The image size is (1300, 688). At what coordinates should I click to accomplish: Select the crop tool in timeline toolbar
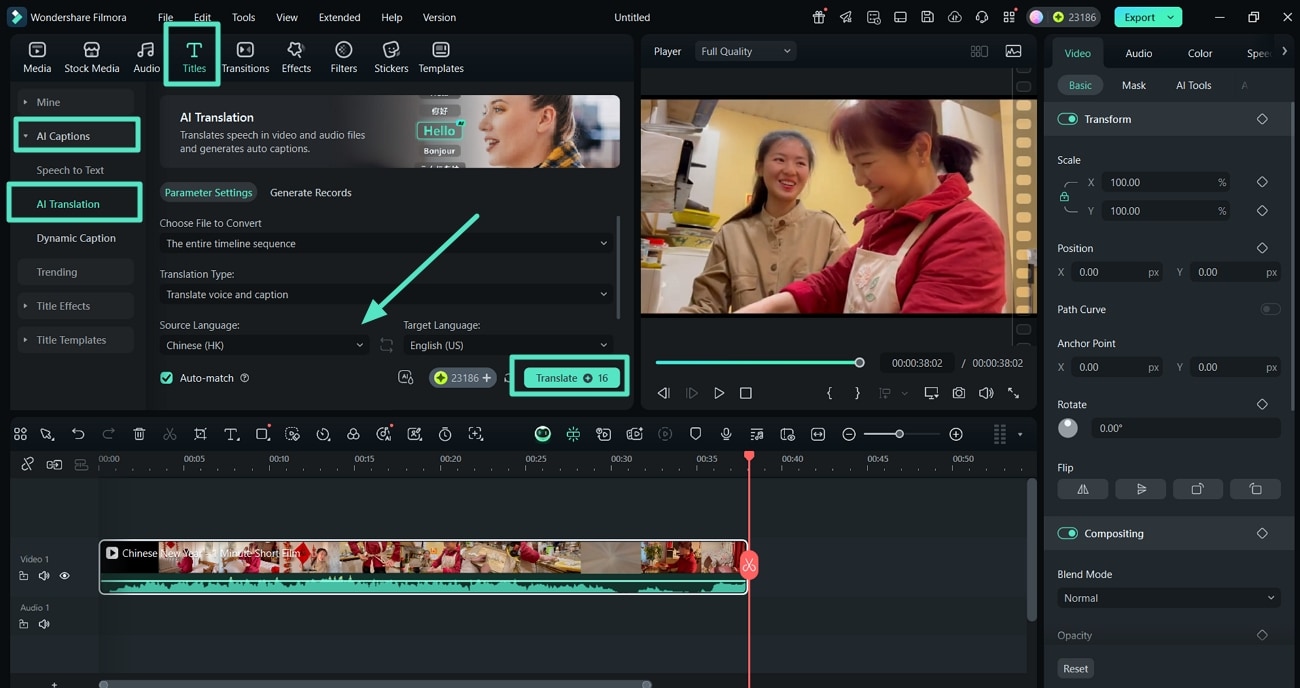[200, 434]
